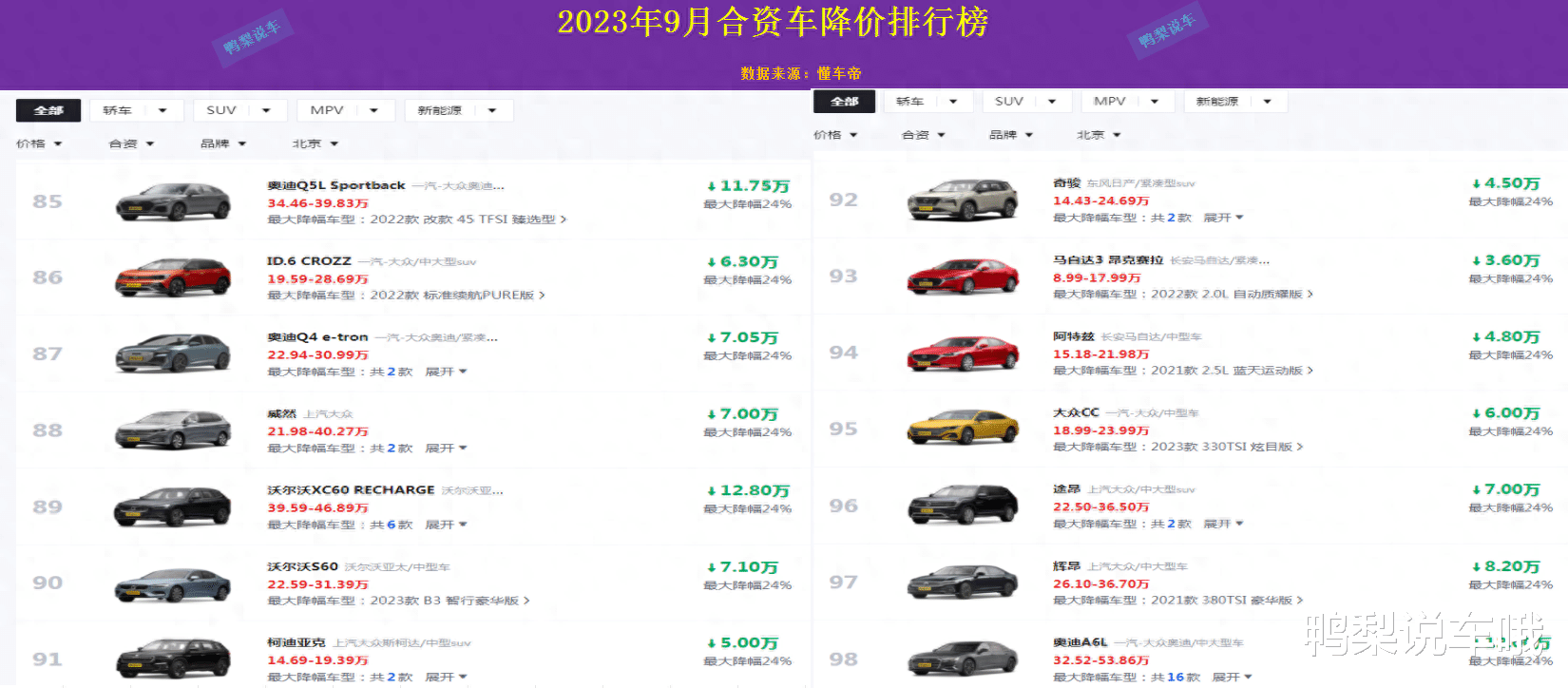Open left panel 品牌 filter
The image size is (1568, 688).
[x=223, y=144]
